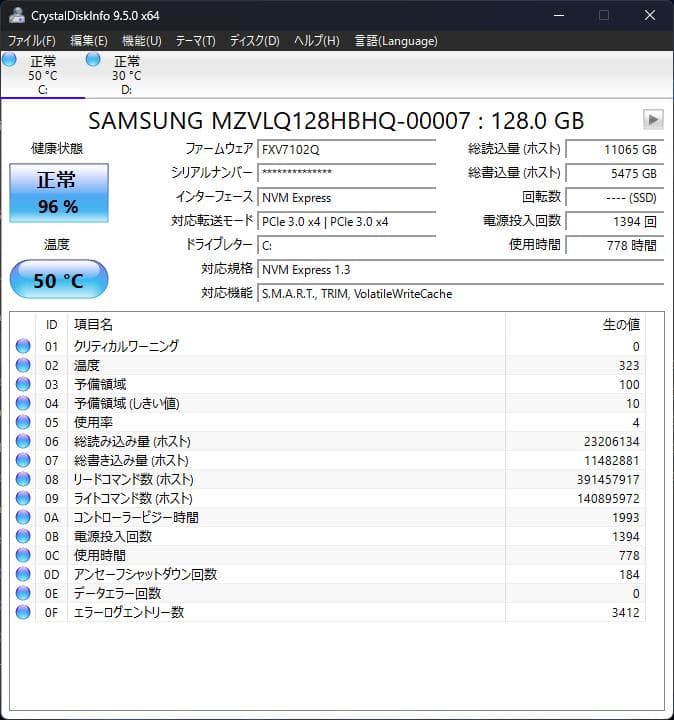Select the データエラー回数 attribute name
The image size is (674, 720).
click(x=118, y=593)
